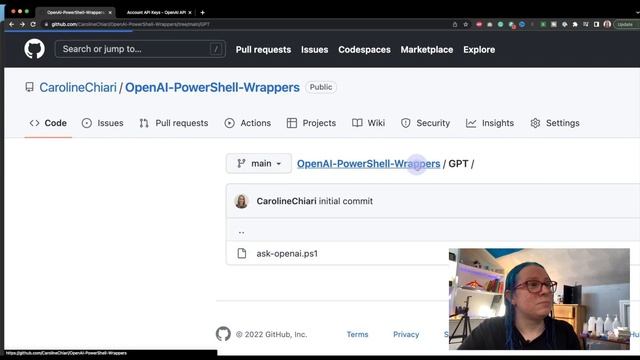
Task: Focus the 'Search or jump to...' field
Action: [x=140, y=49]
